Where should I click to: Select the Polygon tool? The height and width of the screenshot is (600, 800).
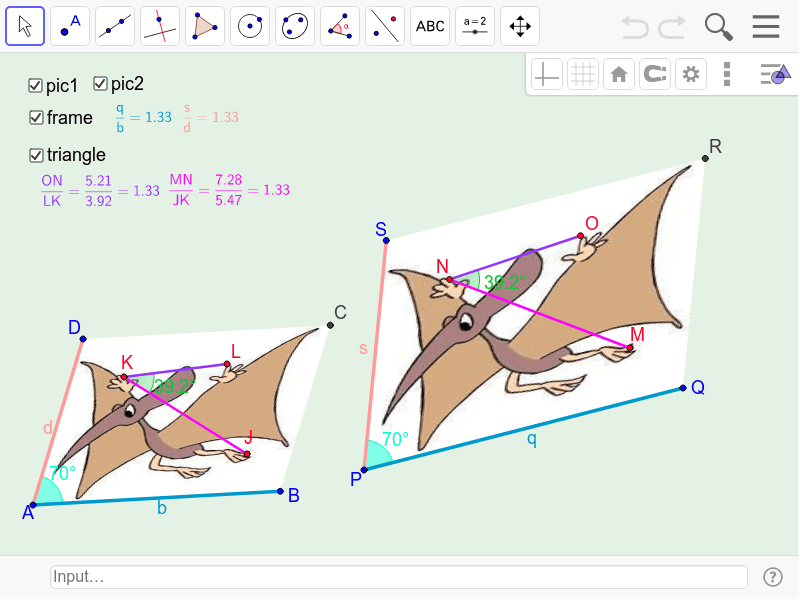pos(205,26)
